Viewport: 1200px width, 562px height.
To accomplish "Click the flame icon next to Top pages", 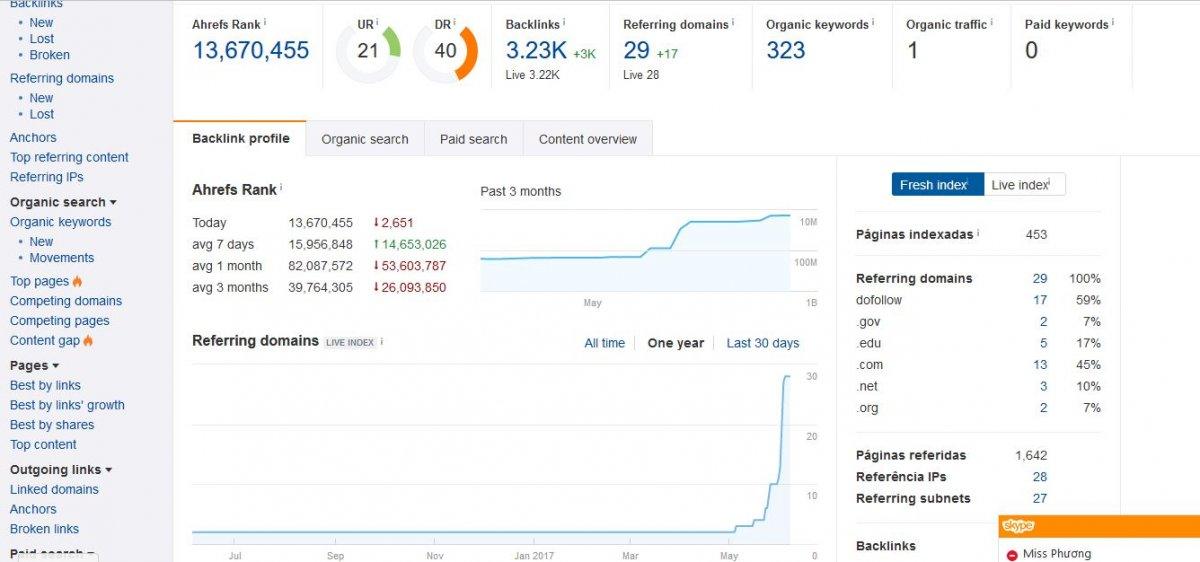I will click(x=78, y=281).
